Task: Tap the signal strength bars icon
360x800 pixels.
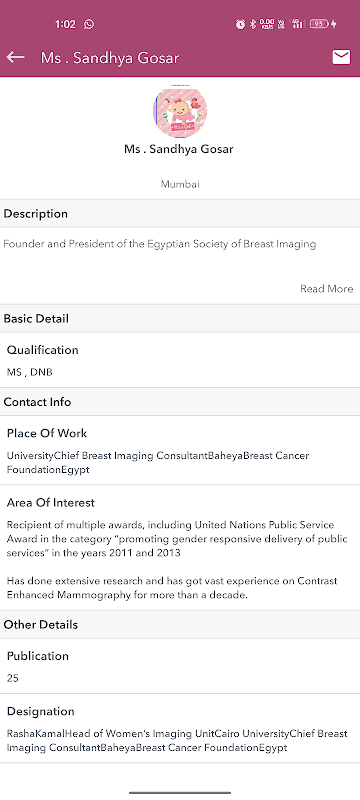Action: 297,24
